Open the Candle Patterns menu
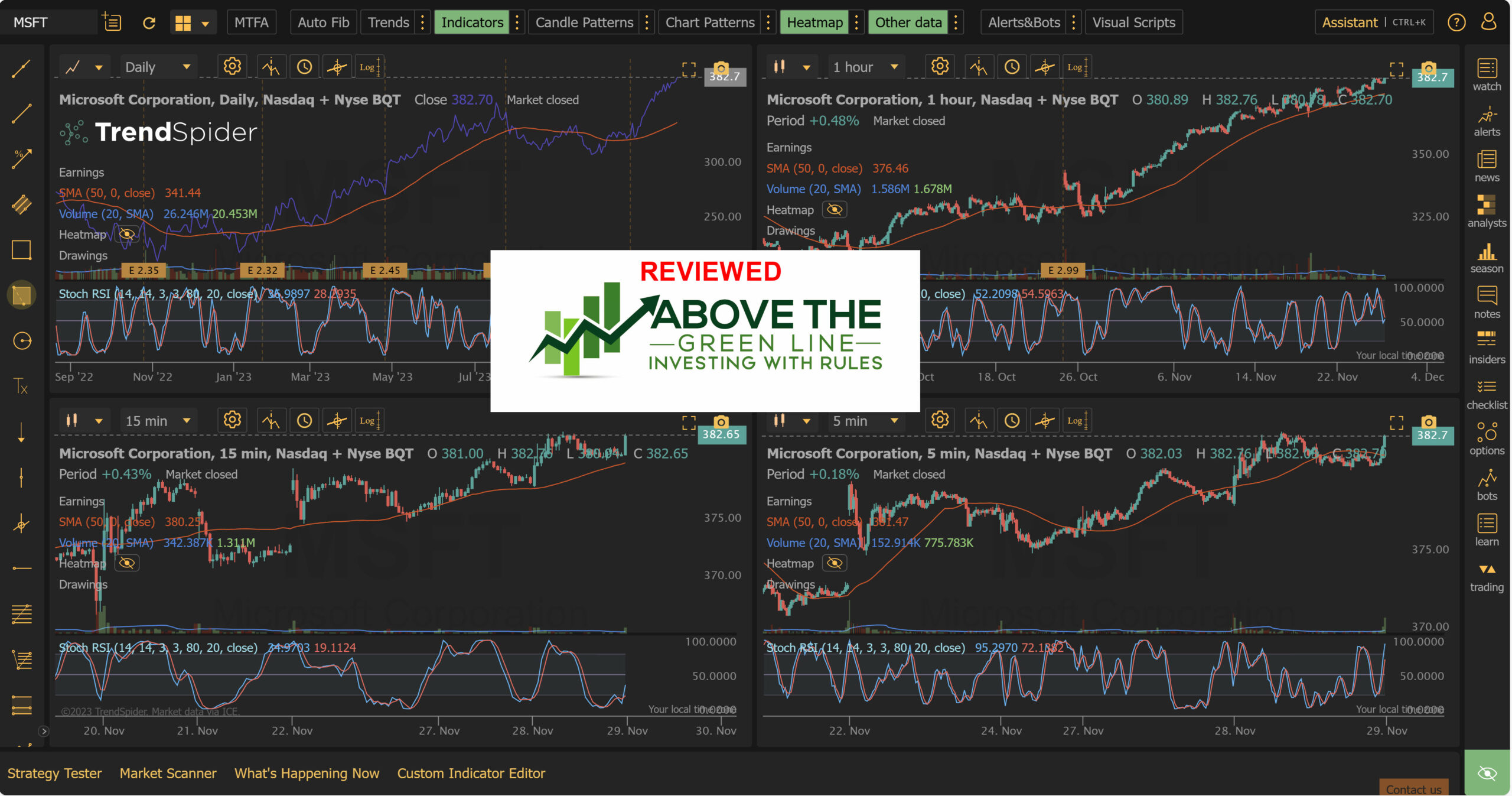Screen dimensions: 1512x796 pos(584,22)
